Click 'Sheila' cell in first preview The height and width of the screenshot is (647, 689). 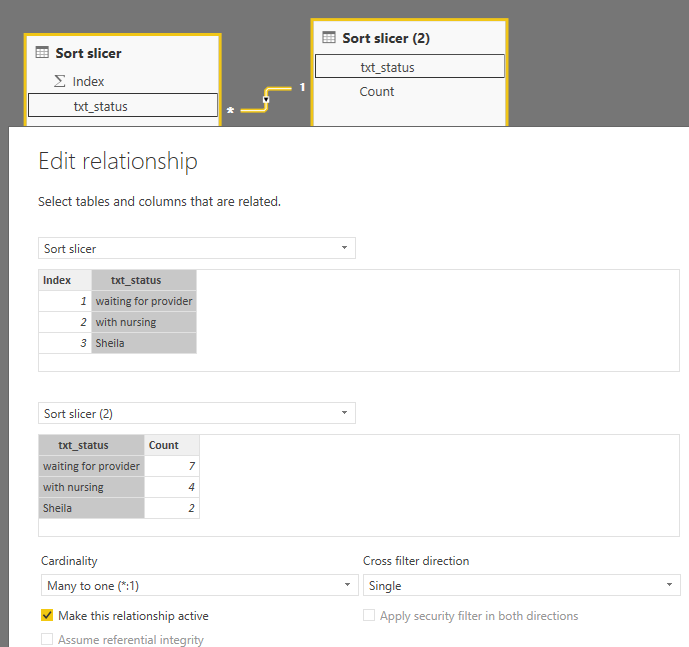144,343
